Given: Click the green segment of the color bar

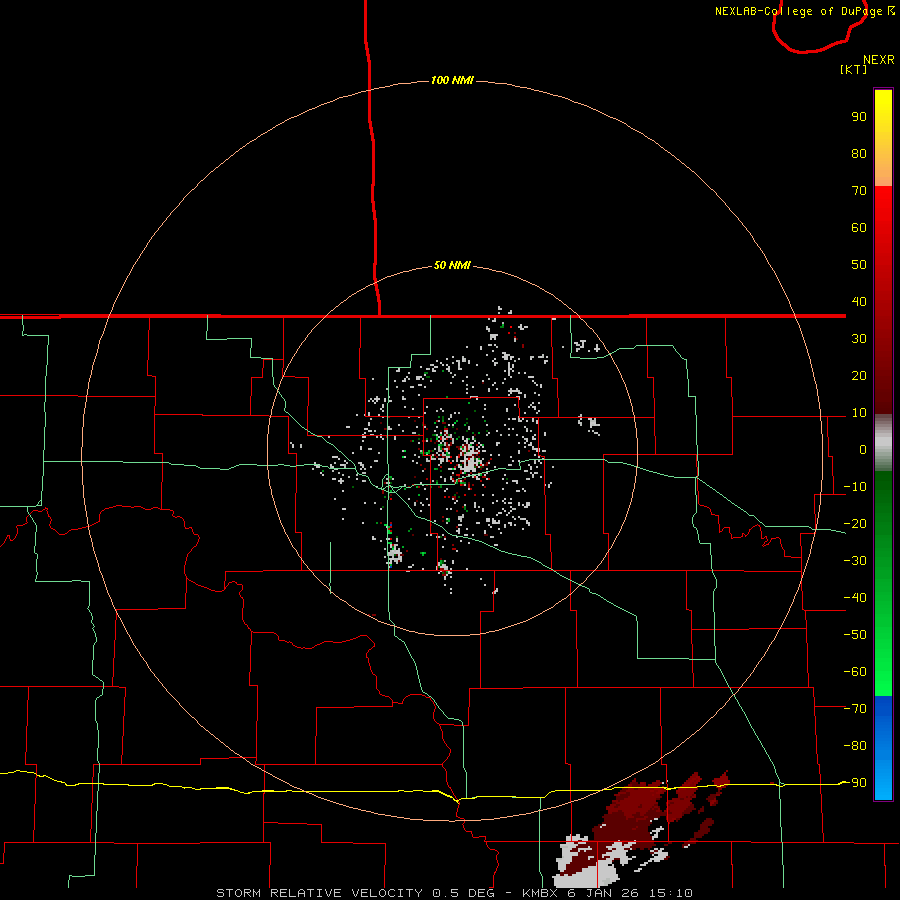Looking at the screenshot, I should click(x=883, y=583).
